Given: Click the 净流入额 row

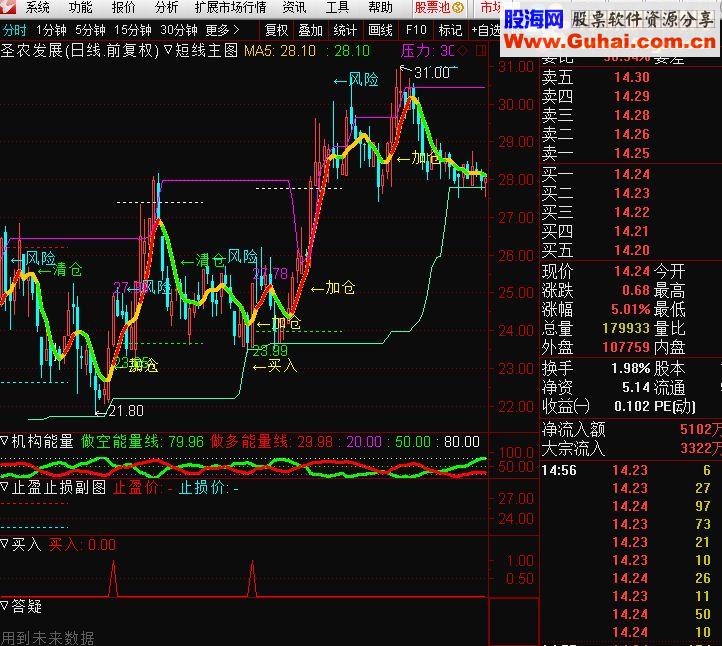Looking at the screenshot, I should click(630, 430).
